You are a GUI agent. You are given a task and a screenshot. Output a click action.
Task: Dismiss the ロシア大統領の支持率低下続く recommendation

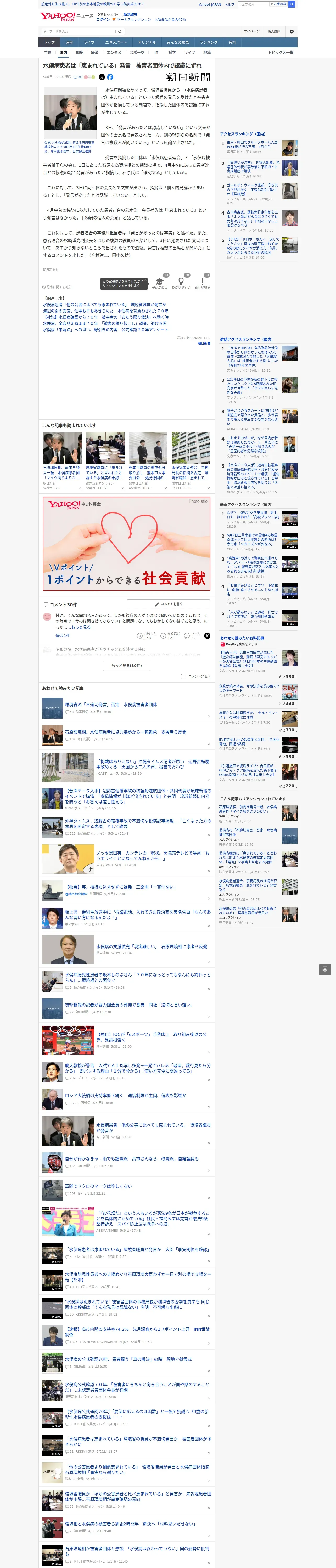coord(209,1108)
